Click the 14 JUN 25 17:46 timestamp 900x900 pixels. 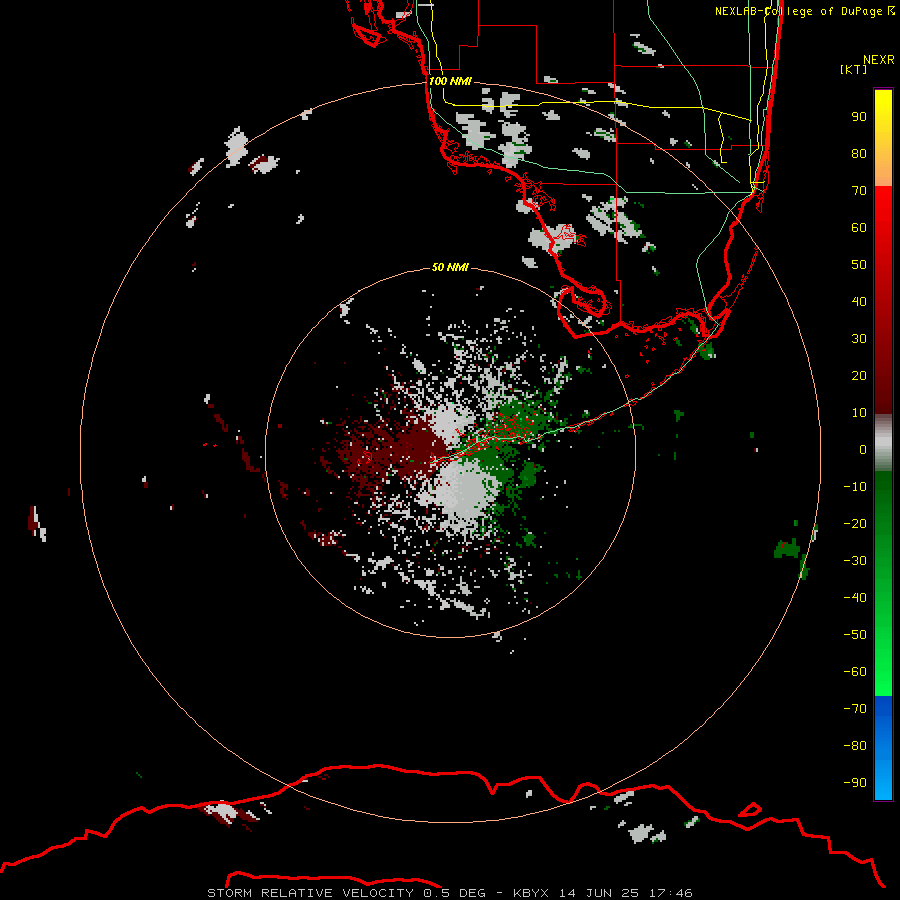click(626, 893)
